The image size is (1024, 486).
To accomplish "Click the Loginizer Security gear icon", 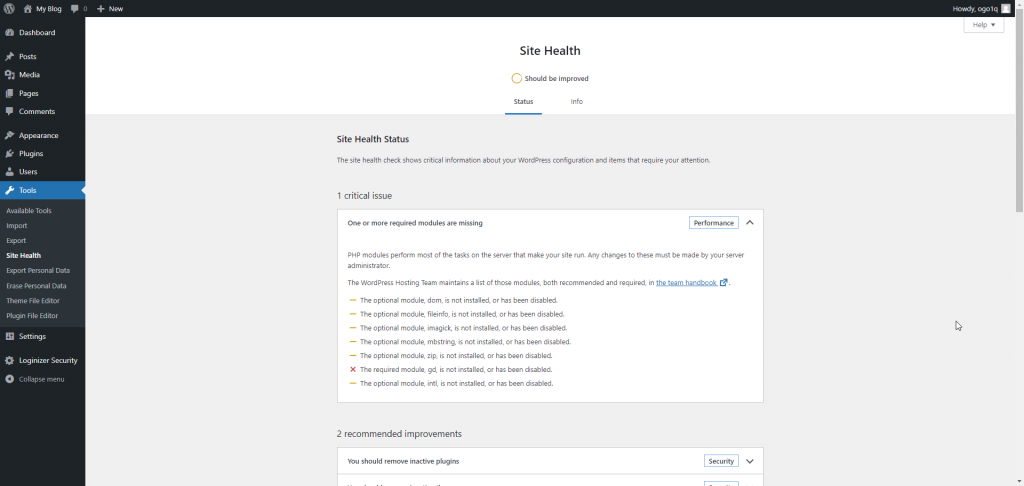I will point(10,361).
